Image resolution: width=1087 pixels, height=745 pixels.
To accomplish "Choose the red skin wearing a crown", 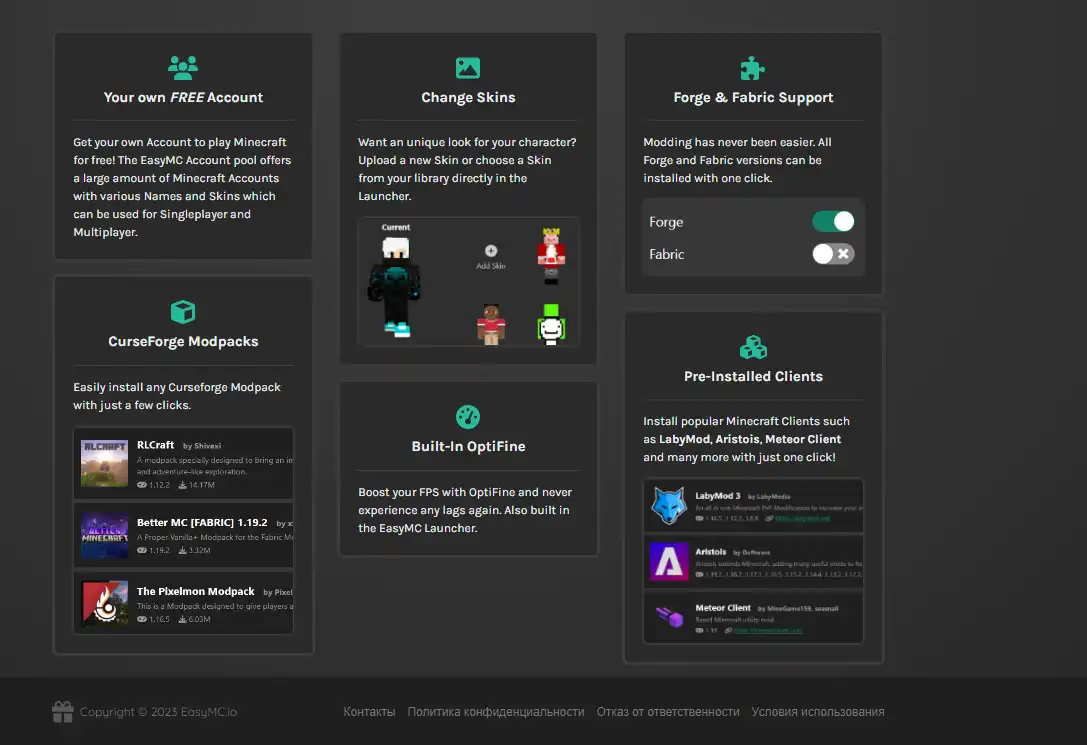I will (551, 255).
